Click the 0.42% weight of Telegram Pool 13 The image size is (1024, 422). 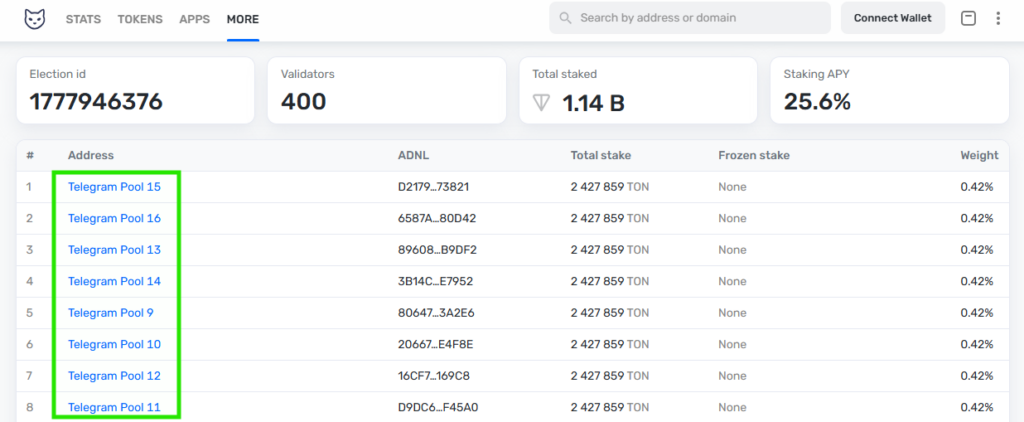tap(976, 250)
